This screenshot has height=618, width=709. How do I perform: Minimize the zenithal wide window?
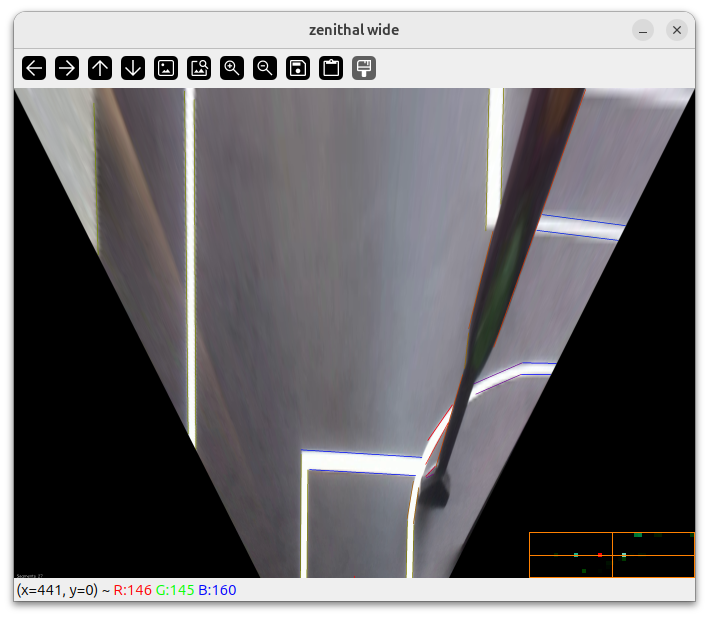click(x=644, y=30)
